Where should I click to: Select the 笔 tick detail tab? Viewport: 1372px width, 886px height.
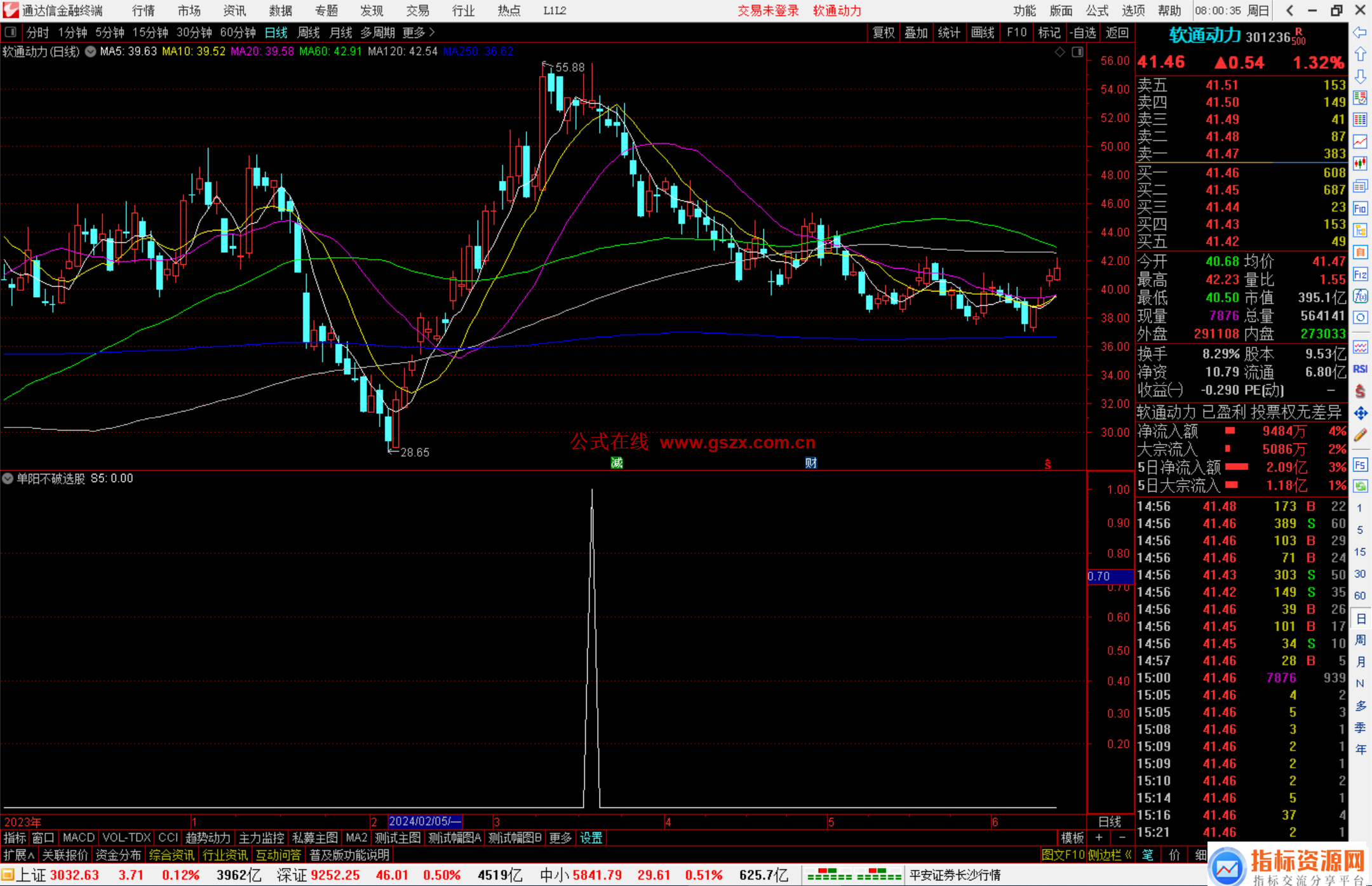pos(1148,855)
